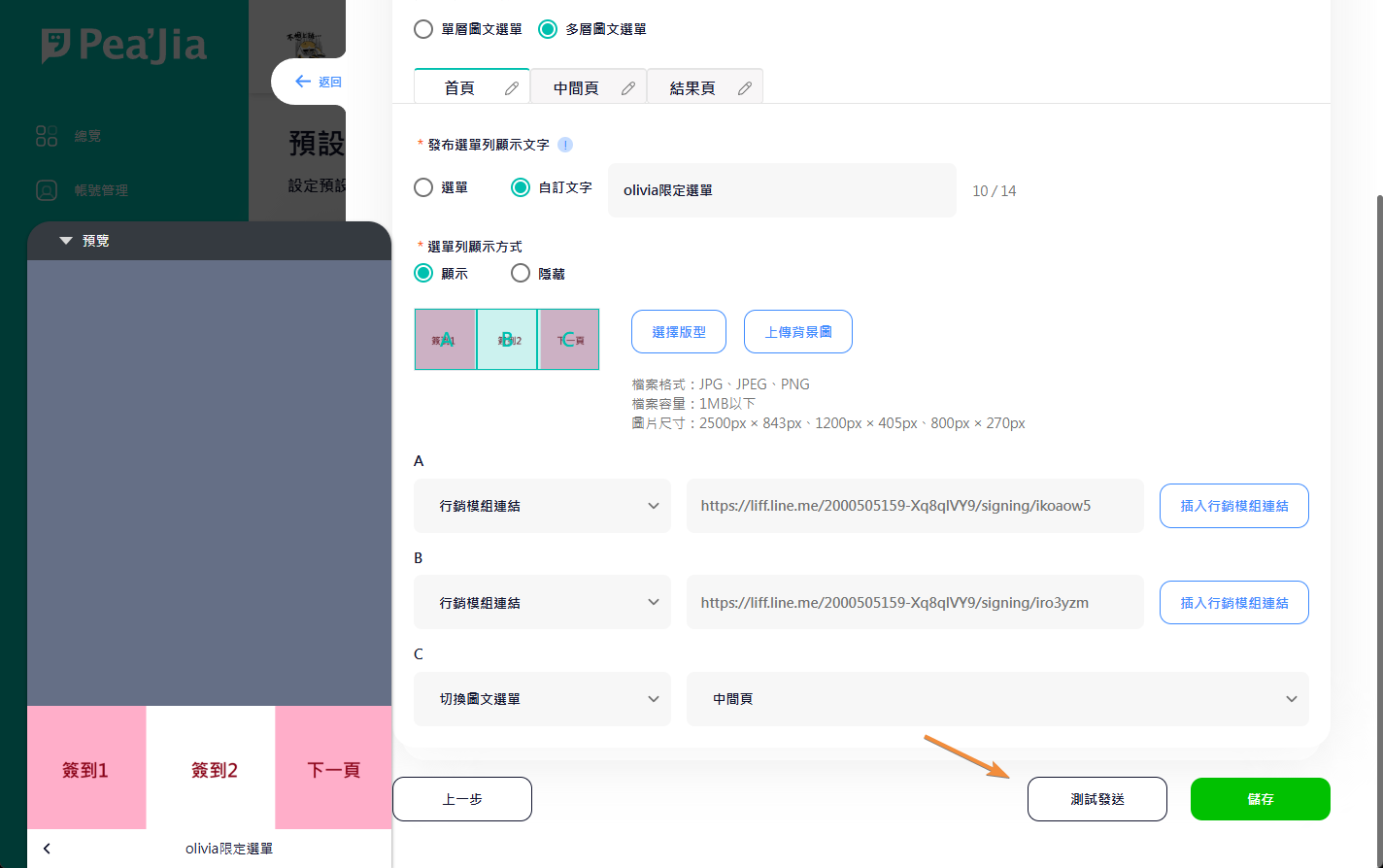
Task: Select the 單層圖文選單 radio option
Action: (x=423, y=29)
